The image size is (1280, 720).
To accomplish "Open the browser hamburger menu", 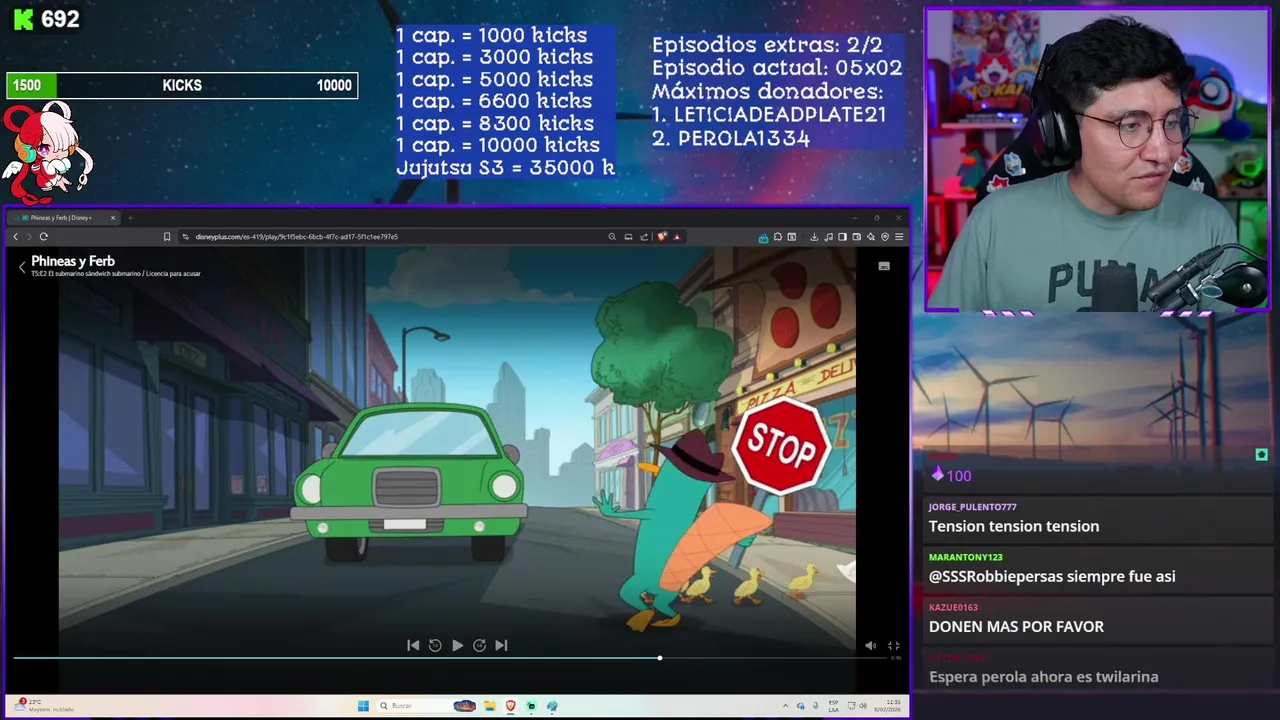I will point(899,237).
